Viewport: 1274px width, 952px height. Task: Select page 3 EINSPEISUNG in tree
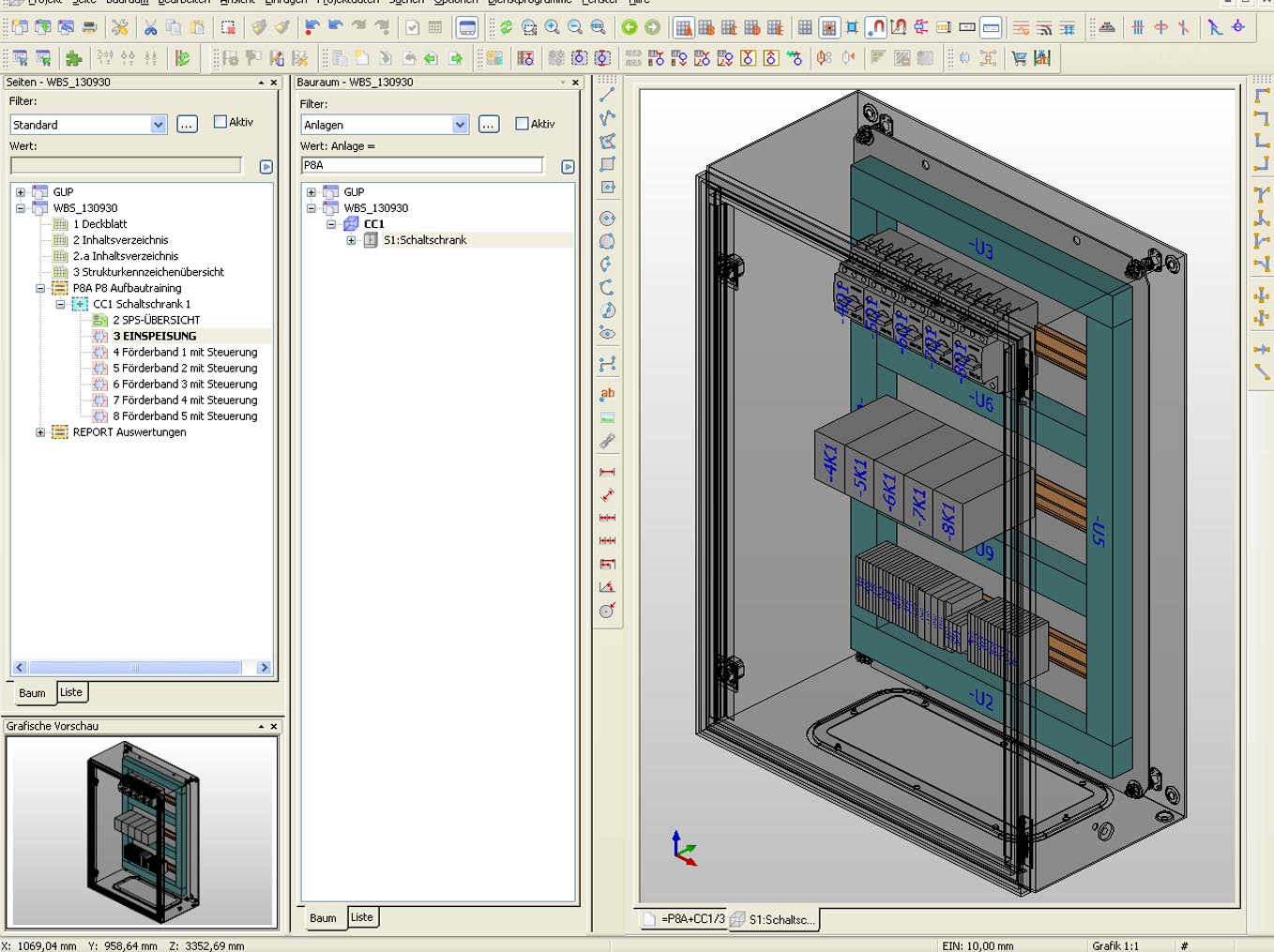click(155, 336)
